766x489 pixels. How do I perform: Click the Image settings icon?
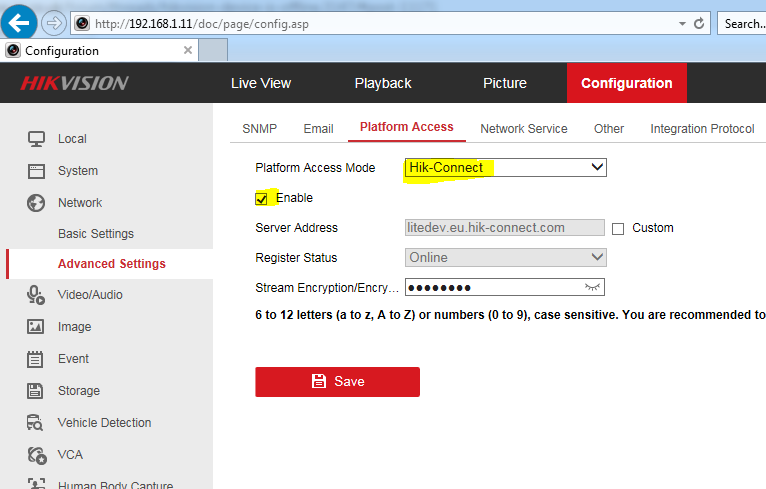click(x=36, y=327)
